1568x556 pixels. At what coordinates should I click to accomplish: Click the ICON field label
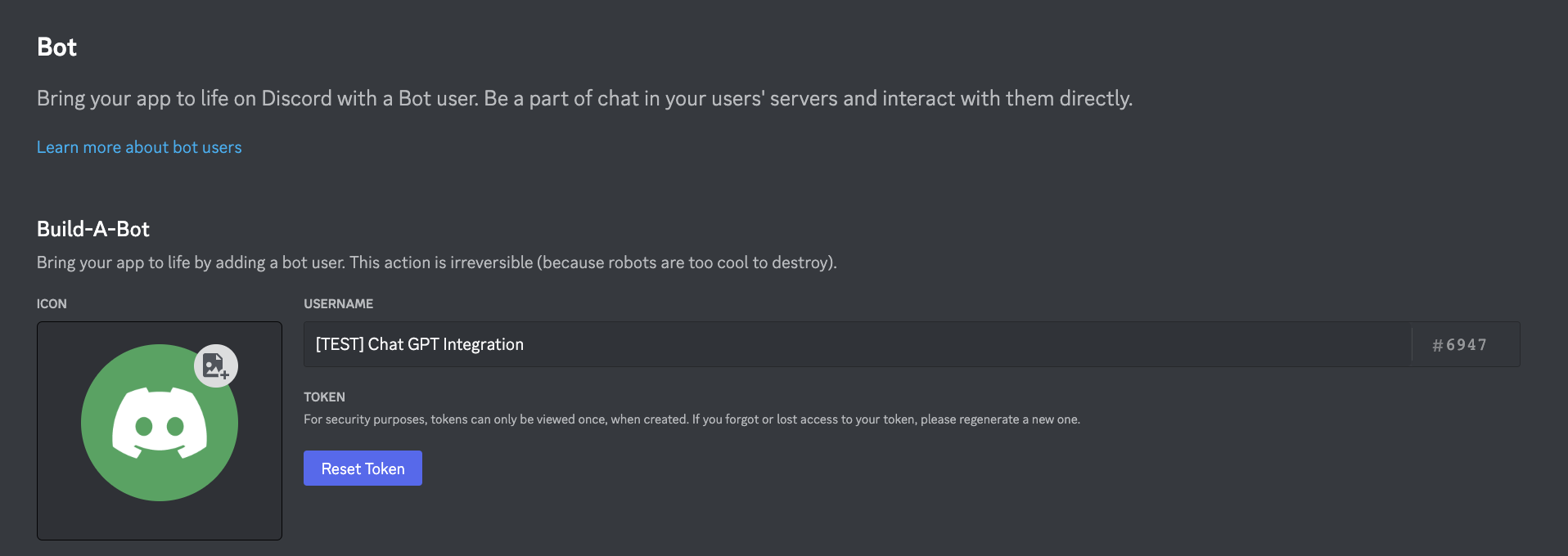52,303
